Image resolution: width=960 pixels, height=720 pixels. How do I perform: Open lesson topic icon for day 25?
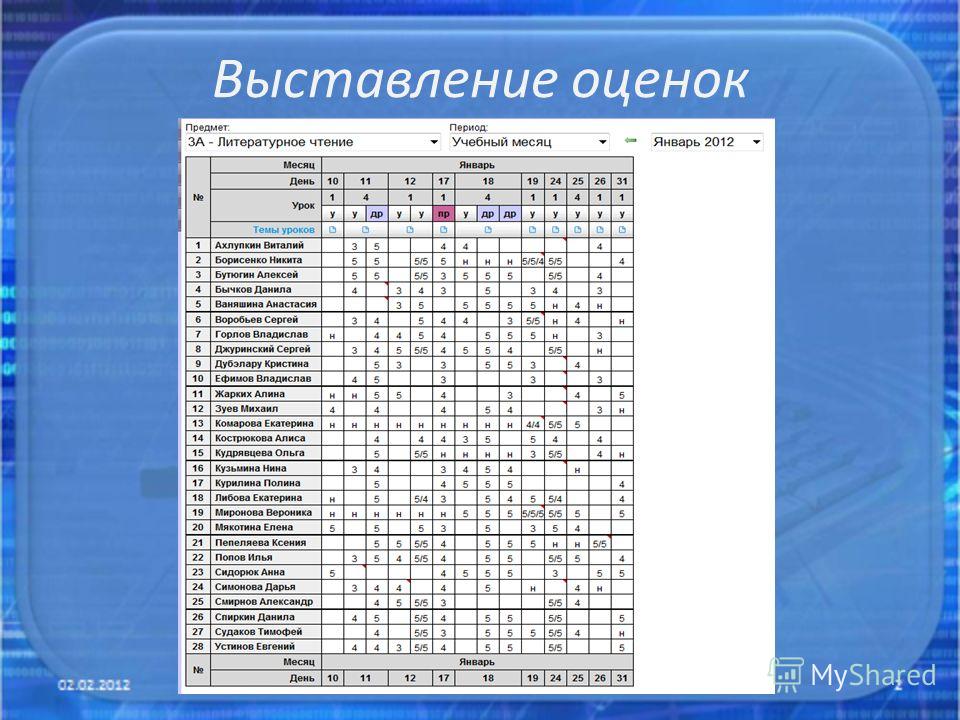click(577, 230)
